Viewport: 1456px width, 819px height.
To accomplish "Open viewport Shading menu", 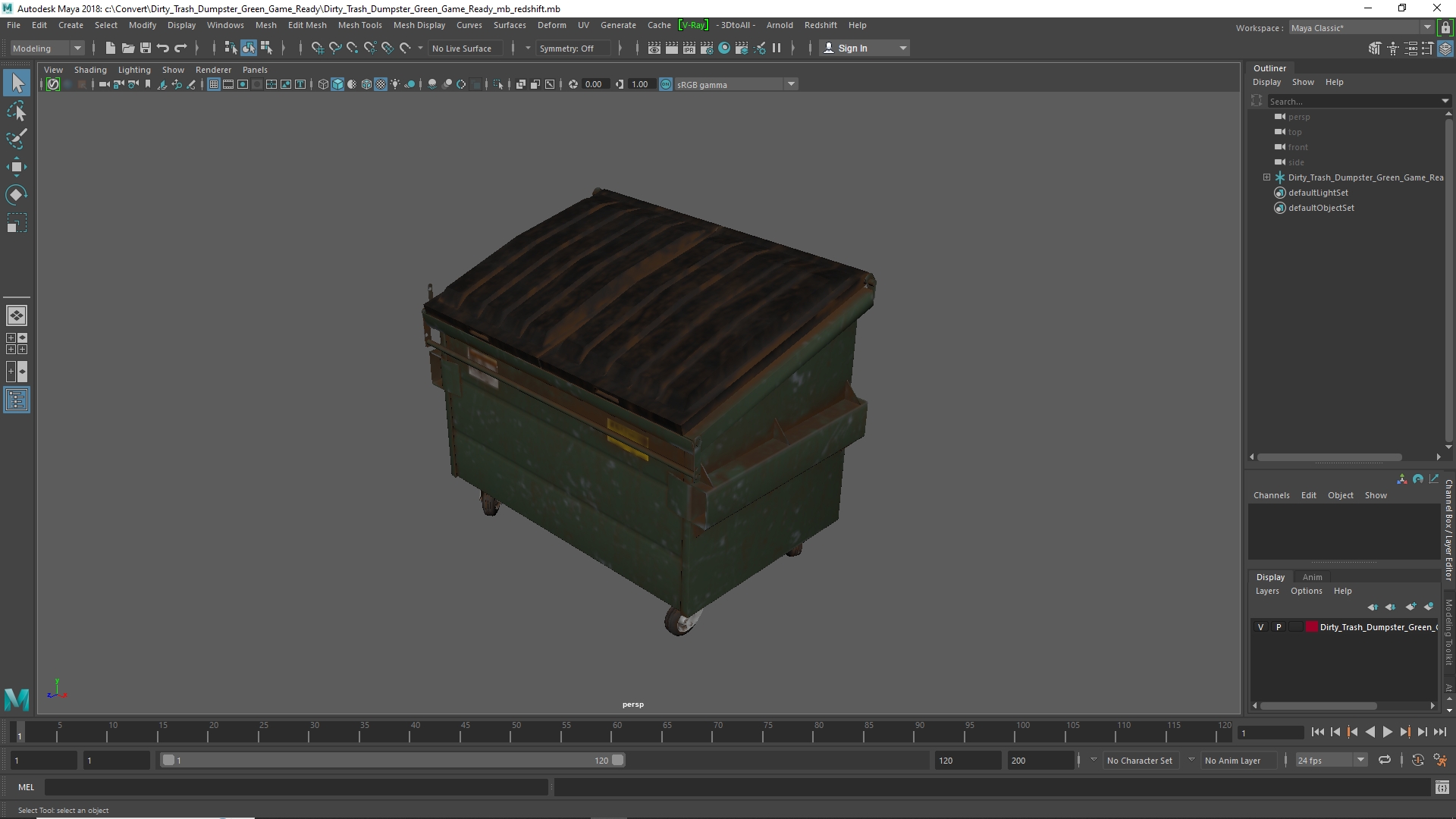I will [90, 70].
